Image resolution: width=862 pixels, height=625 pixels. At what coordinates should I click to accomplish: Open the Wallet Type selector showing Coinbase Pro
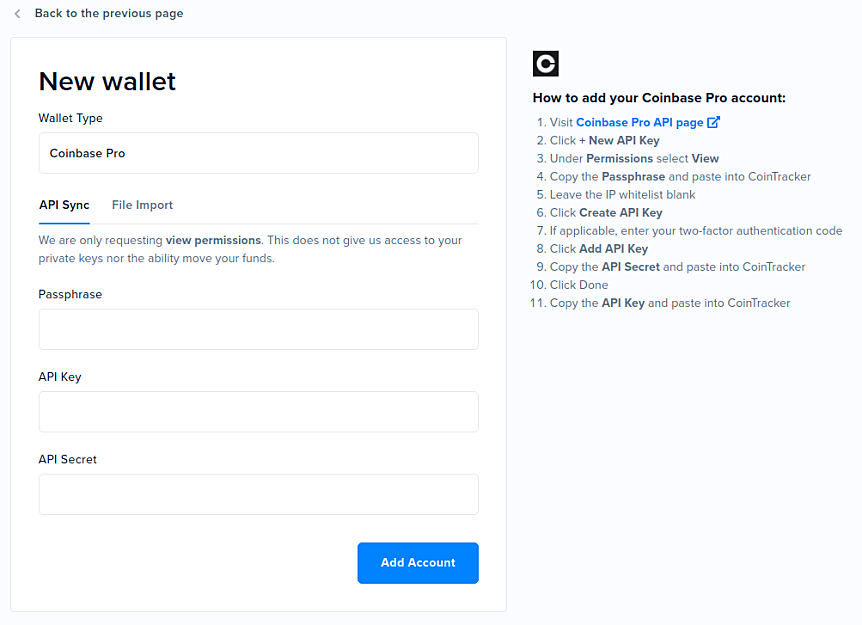[x=258, y=153]
